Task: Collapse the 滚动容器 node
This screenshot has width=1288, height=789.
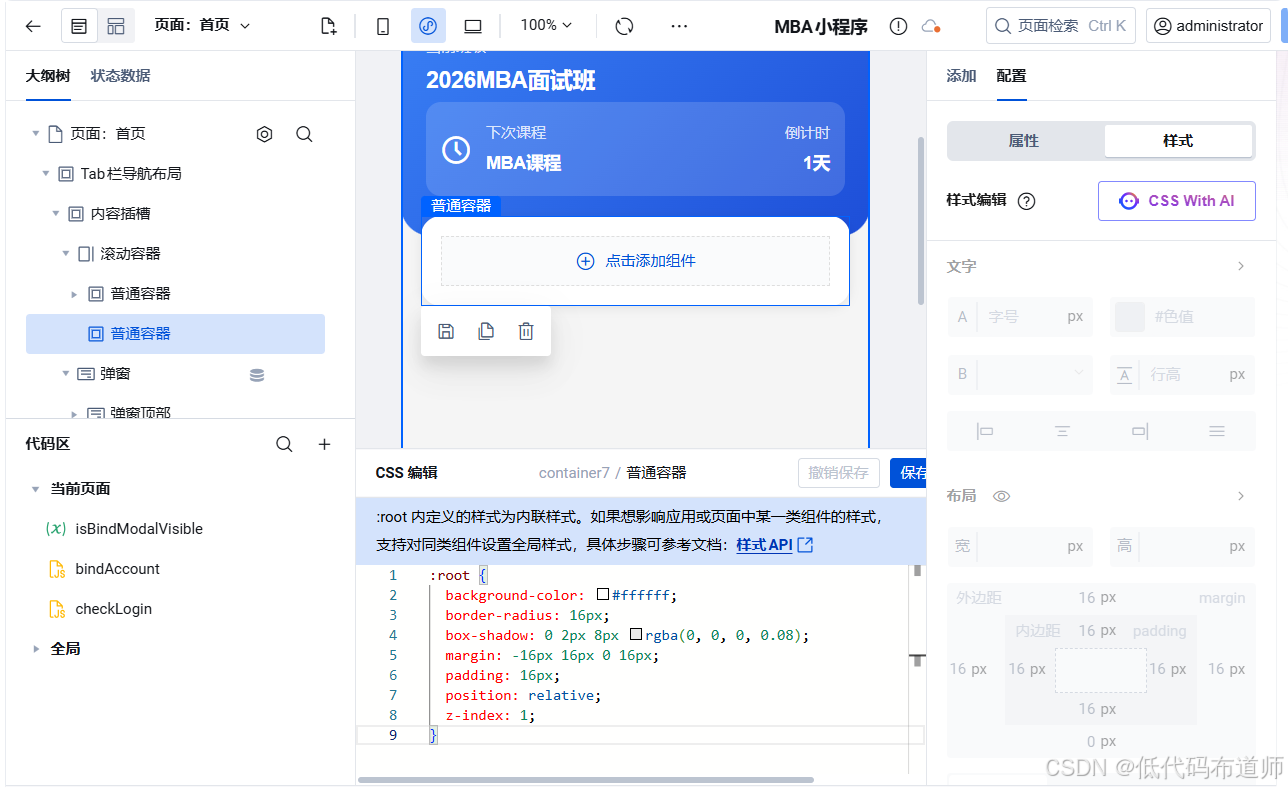Action: pos(66,253)
